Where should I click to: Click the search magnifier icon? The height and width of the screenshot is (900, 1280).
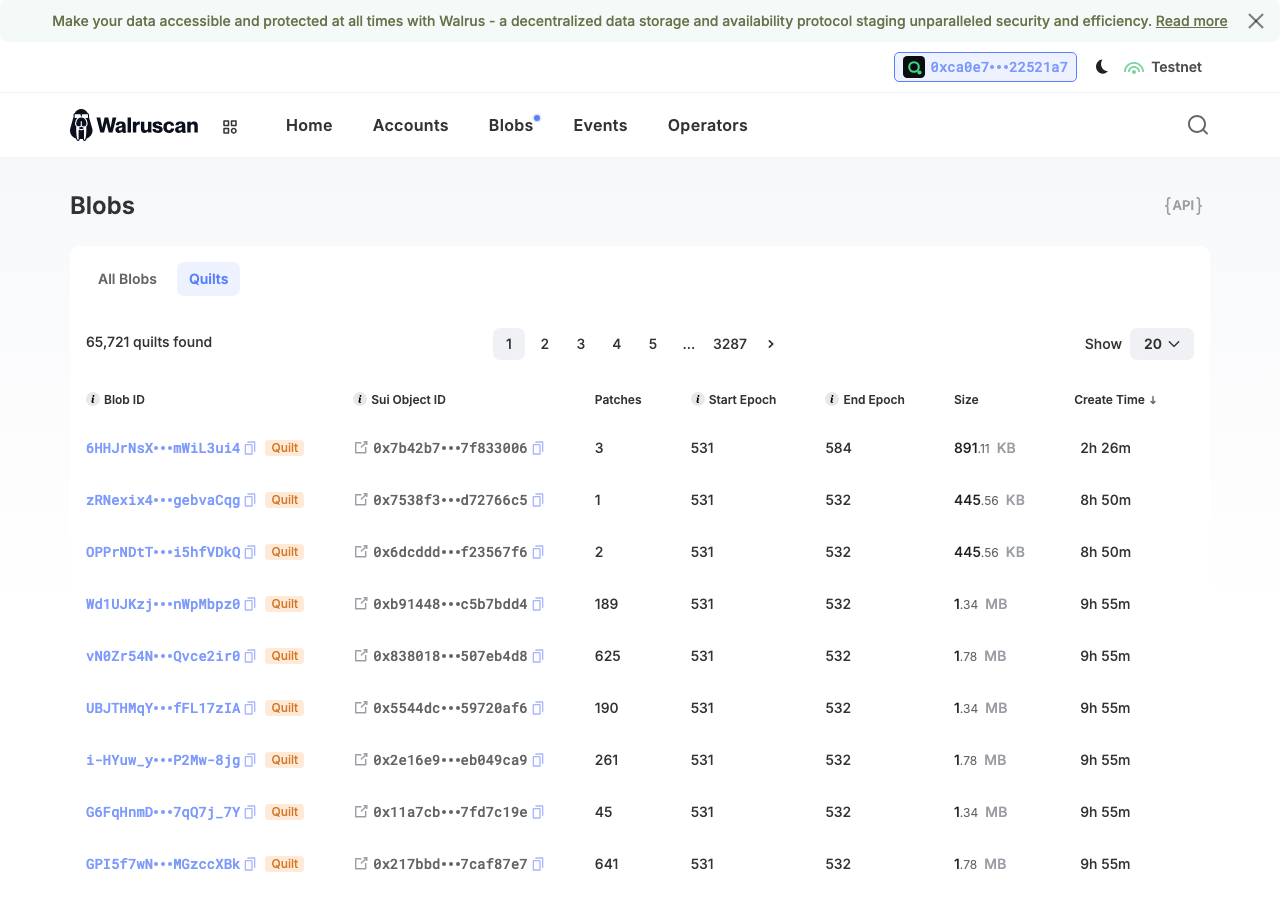click(x=1198, y=125)
